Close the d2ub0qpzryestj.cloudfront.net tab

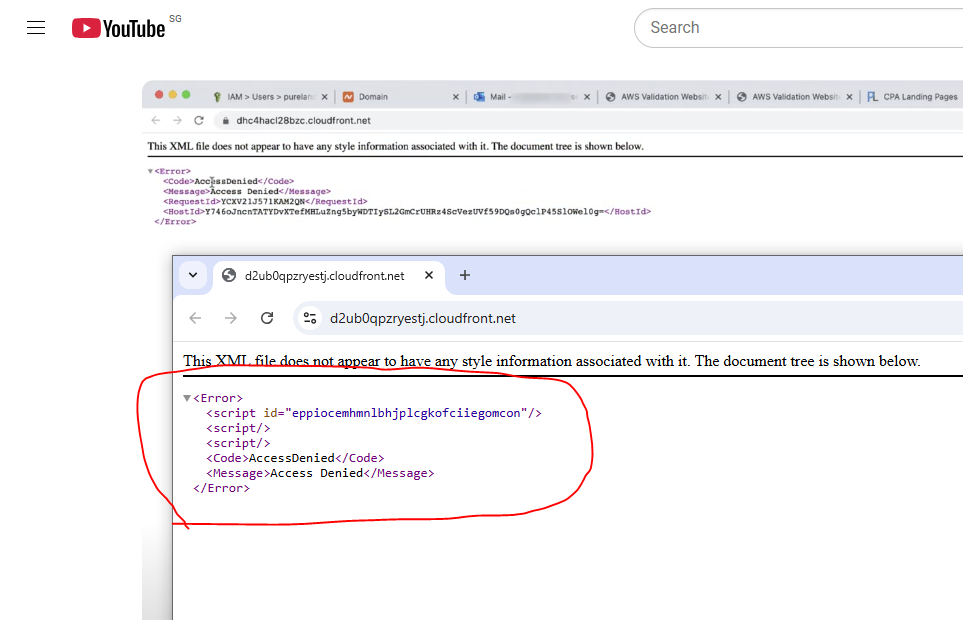click(x=430, y=275)
